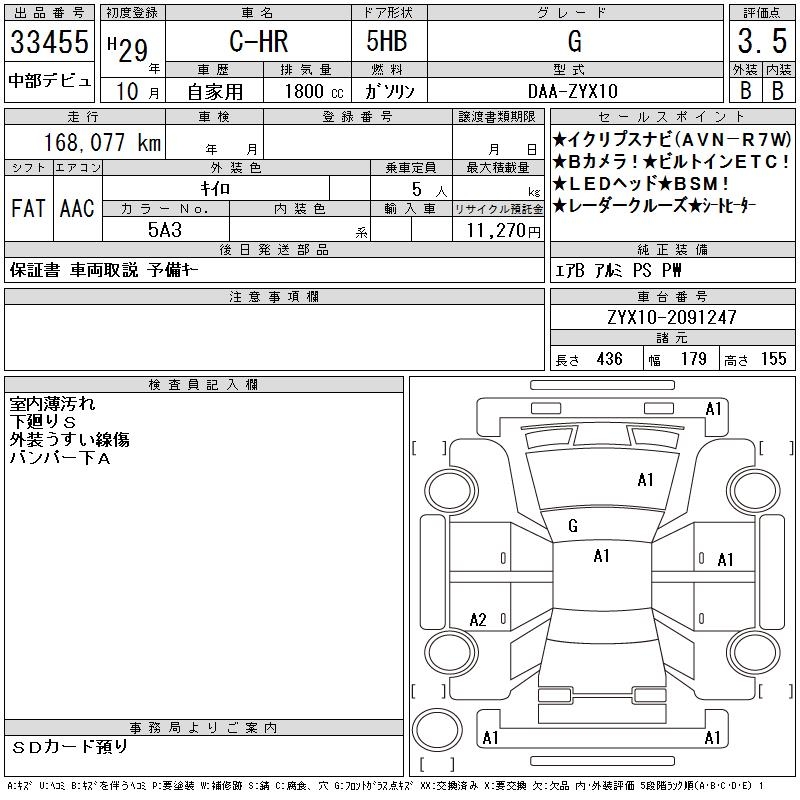
Task: Select equipment line エアB アルミ PS PW
Action: (618, 270)
